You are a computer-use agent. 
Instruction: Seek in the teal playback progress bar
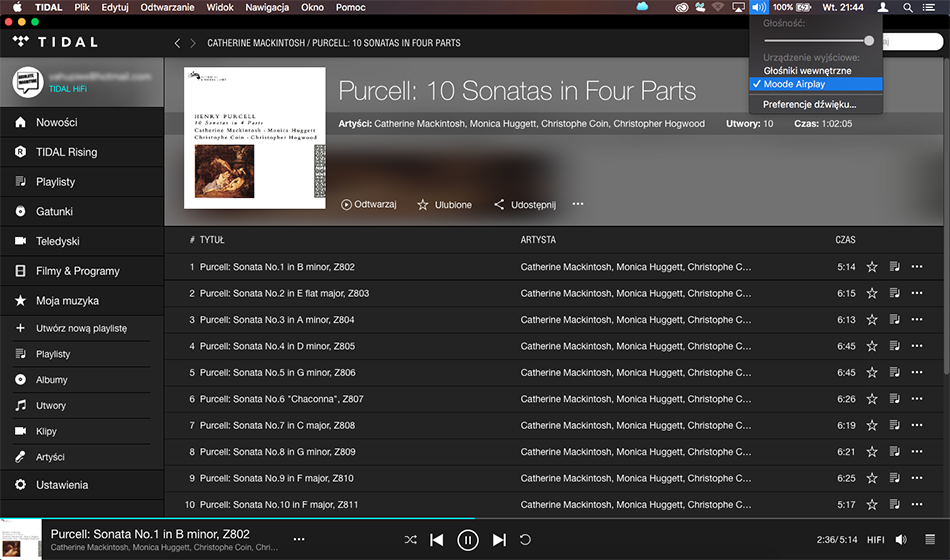[474, 518]
